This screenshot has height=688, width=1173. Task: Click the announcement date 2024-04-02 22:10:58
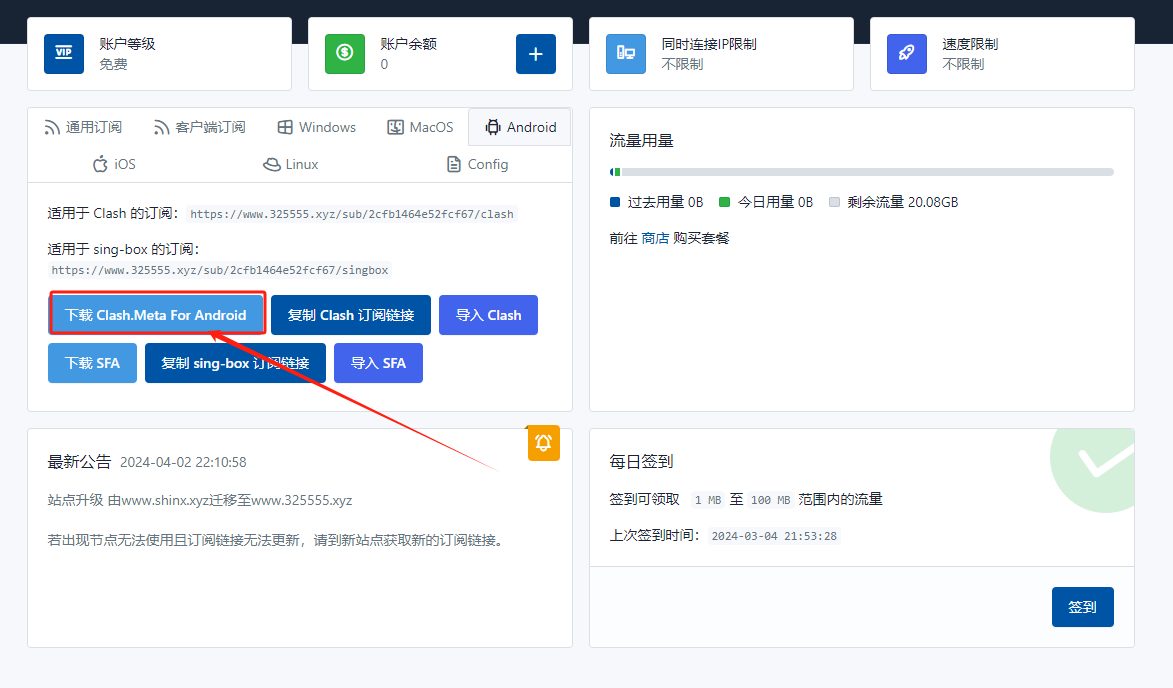tap(183, 462)
